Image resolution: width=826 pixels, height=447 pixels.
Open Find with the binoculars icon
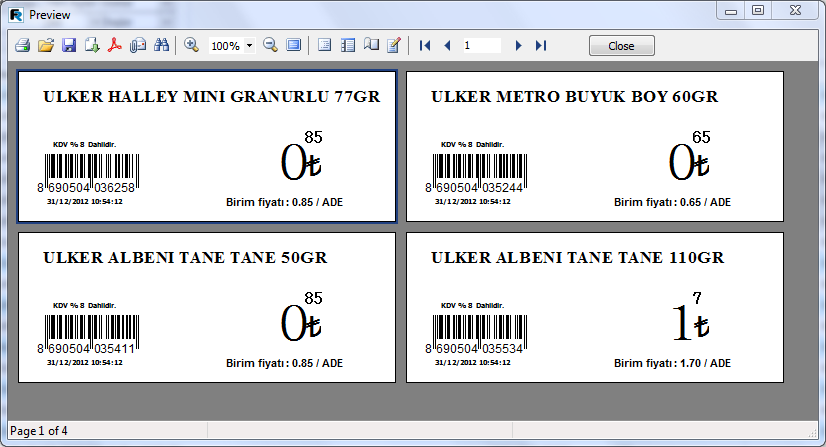click(161, 45)
